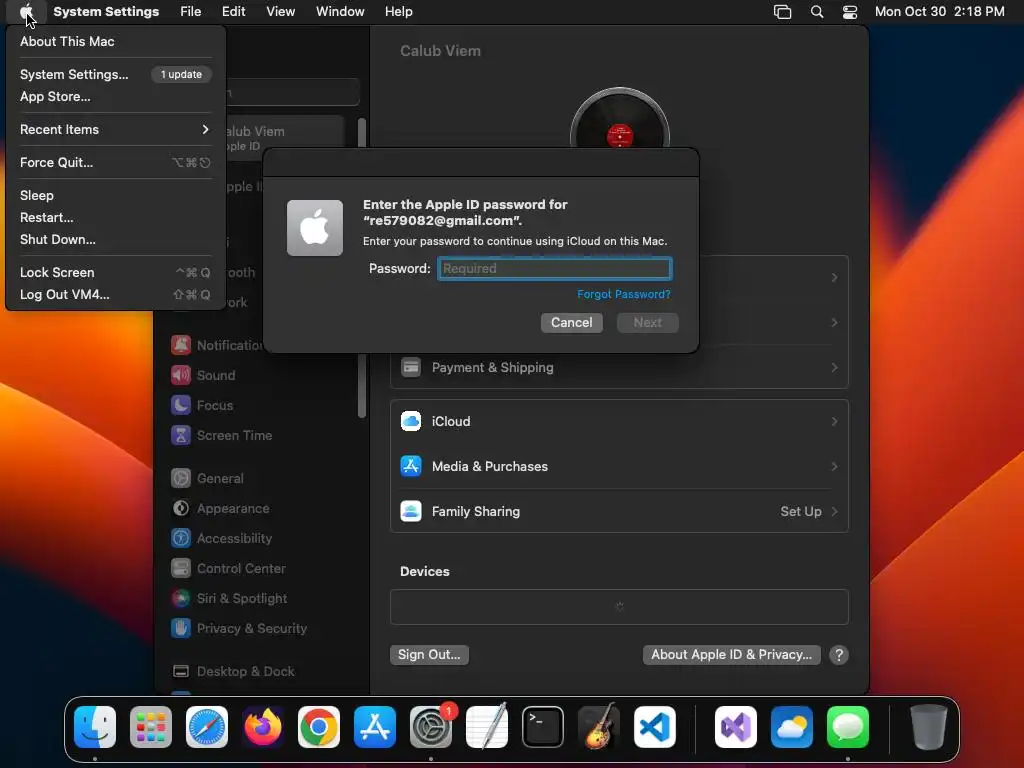Image resolution: width=1024 pixels, height=768 pixels.
Task: Open TextEdit from the Dock
Action: [487, 727]
